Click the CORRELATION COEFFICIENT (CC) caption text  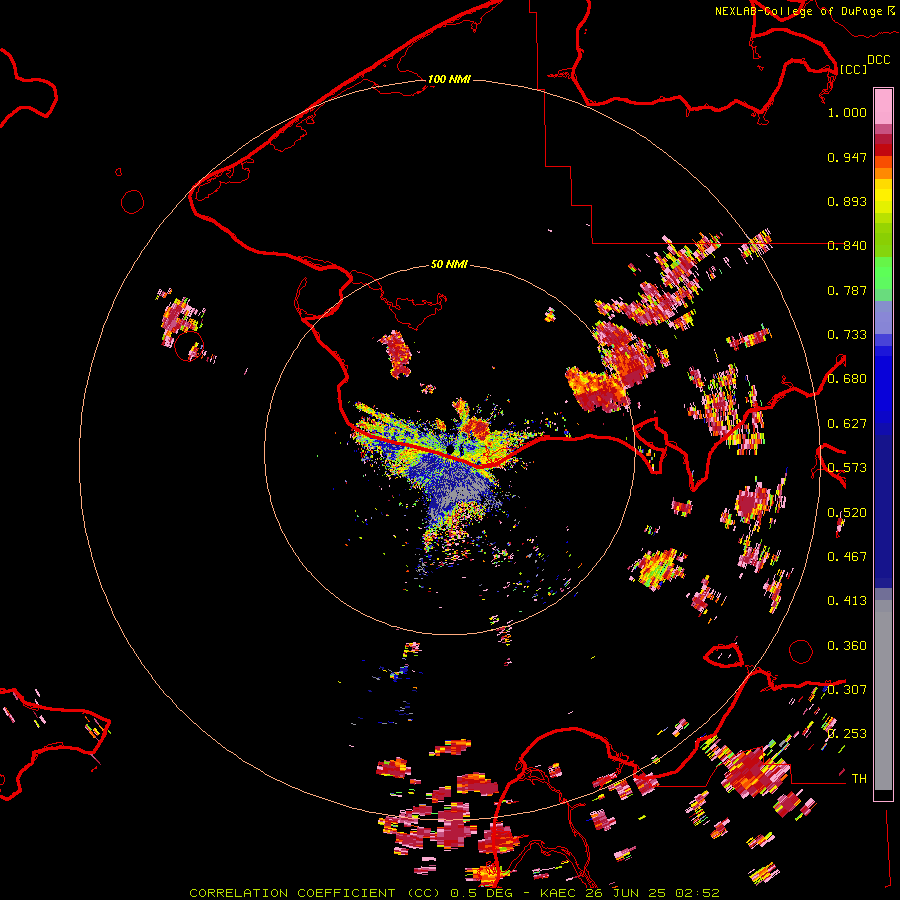317,893
